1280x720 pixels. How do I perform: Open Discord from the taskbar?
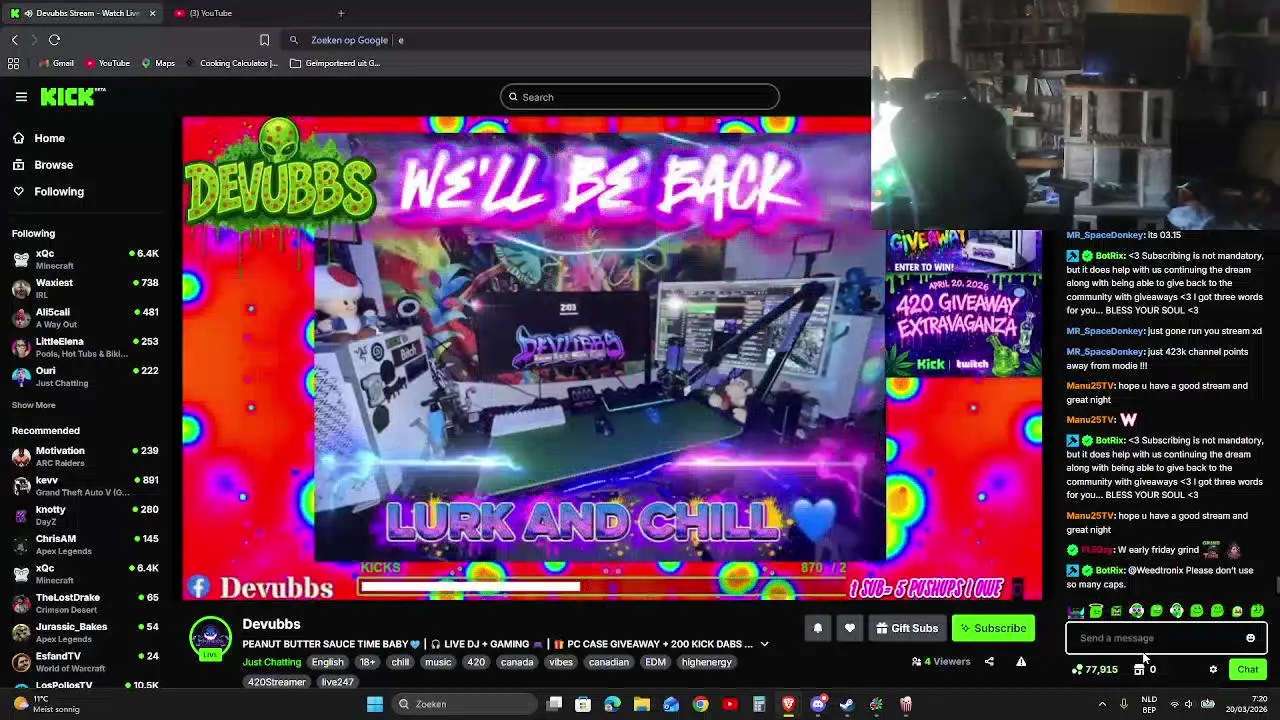point(818,704)
